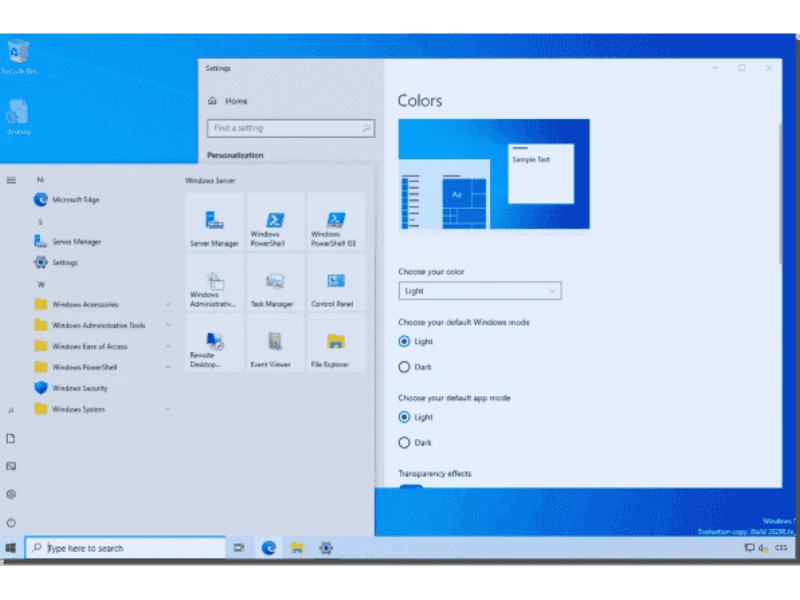Click the Settings window vertical scrollbar
The height and width of the screenshot is (600, 800).
[780, 194]
